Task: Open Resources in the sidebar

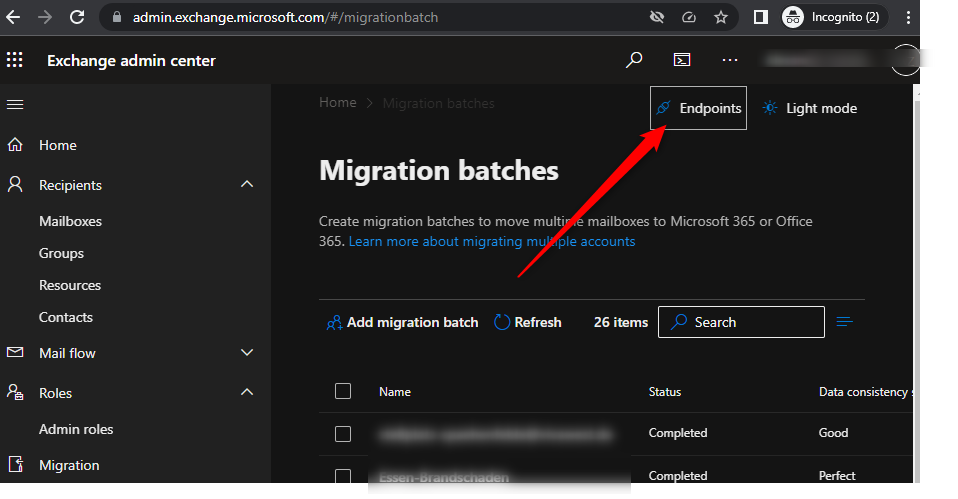Action: (x=70, y=285)
